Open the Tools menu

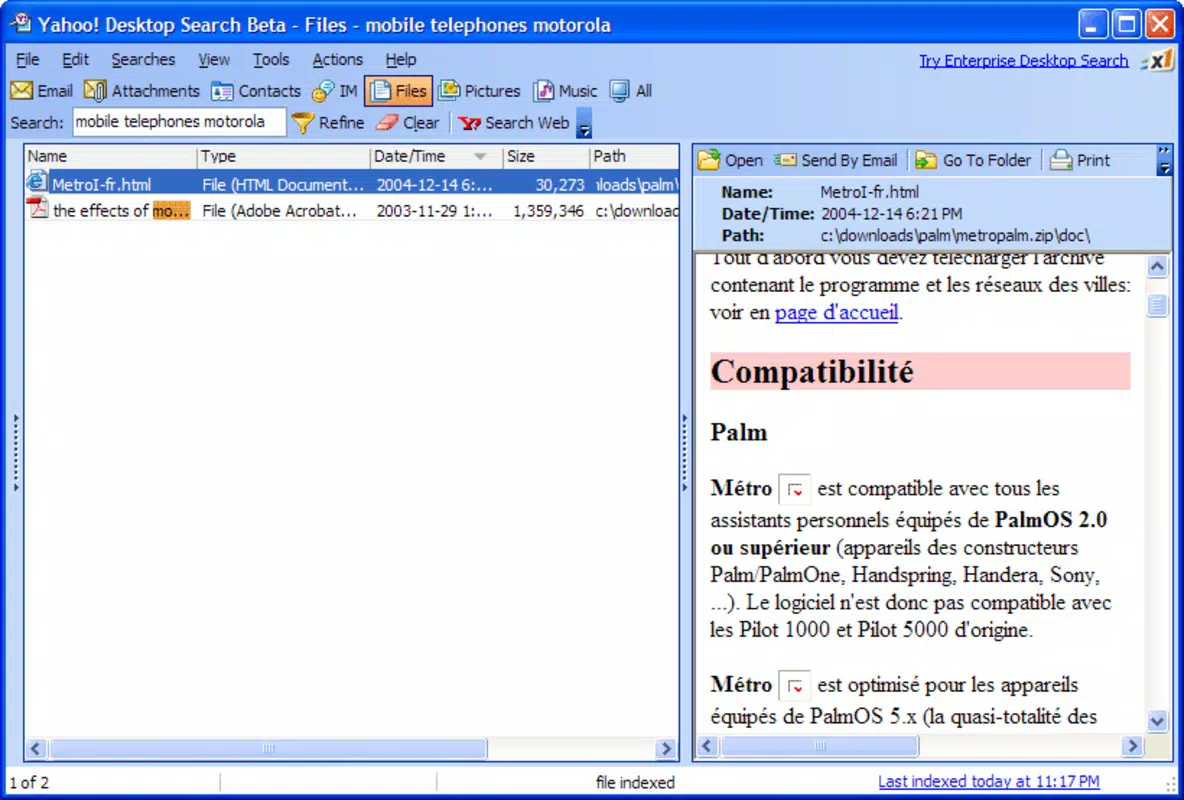click(271, 60)
